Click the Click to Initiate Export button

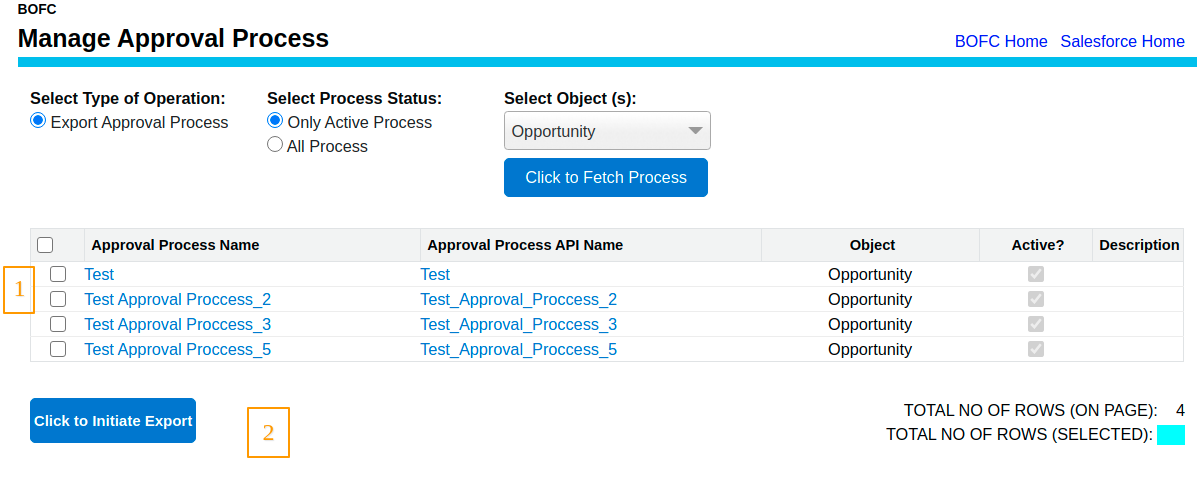(113, 421)
